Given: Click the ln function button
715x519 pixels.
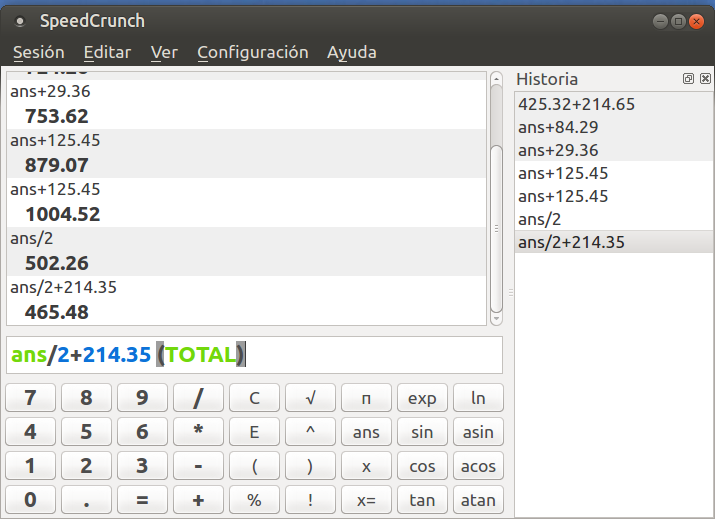Looking at the screenshot, I should [478, 398].
